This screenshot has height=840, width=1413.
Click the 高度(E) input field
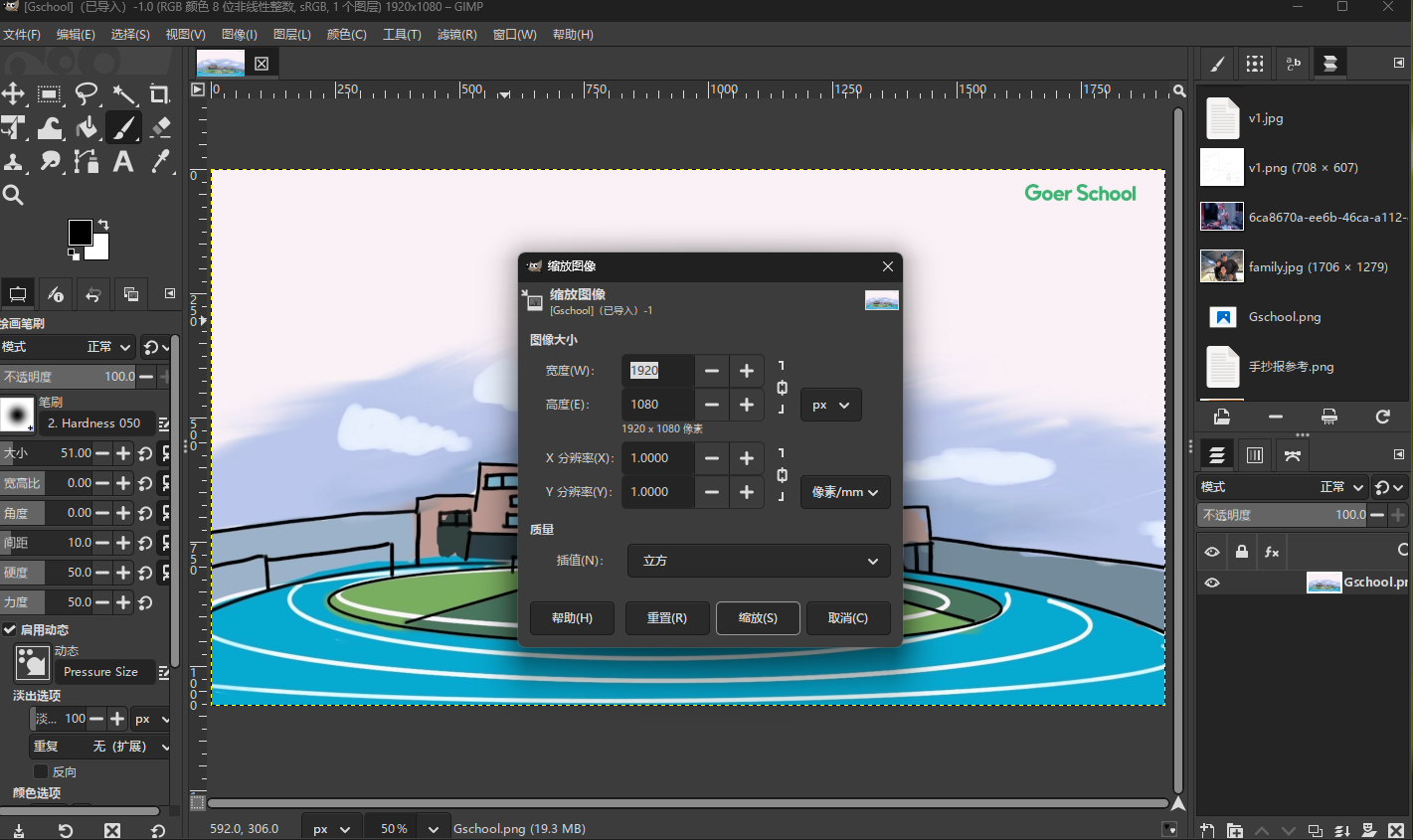point(657,405)
